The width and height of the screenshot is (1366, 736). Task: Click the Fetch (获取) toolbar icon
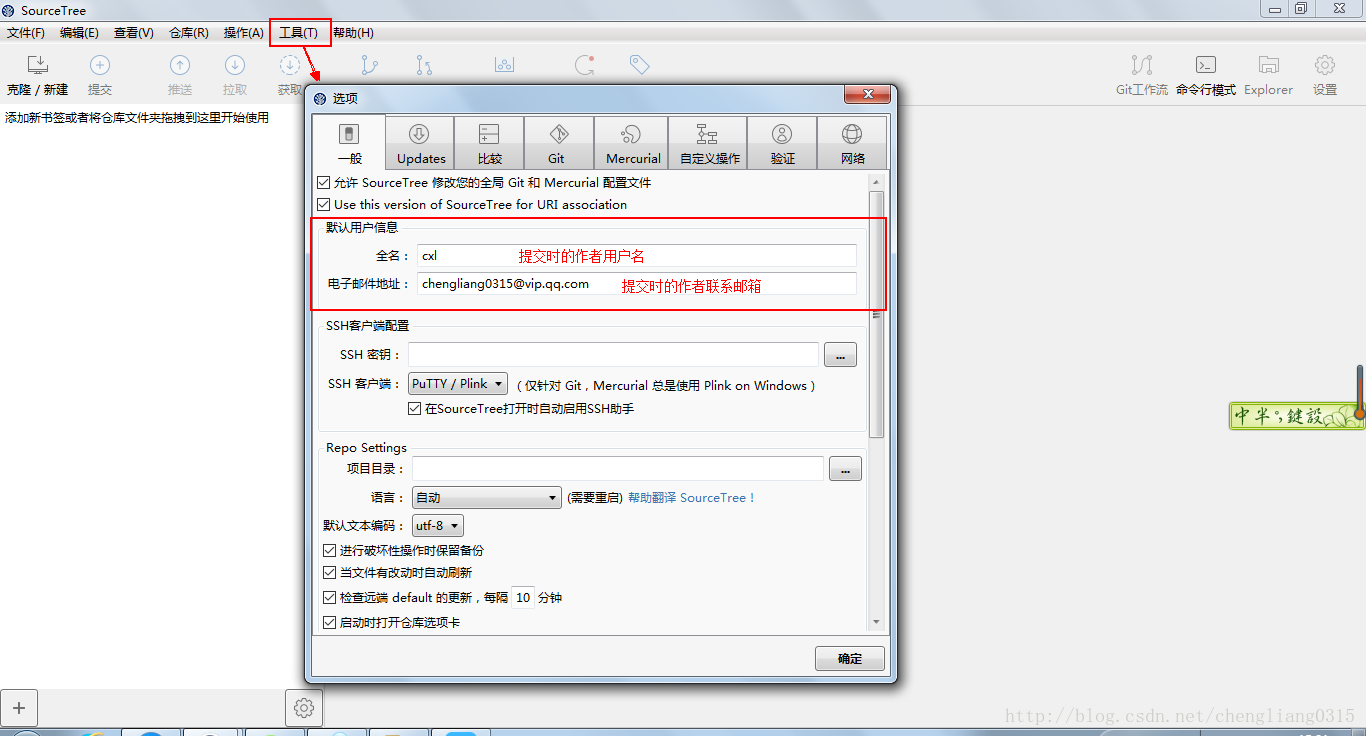click(x=289, y=66)
